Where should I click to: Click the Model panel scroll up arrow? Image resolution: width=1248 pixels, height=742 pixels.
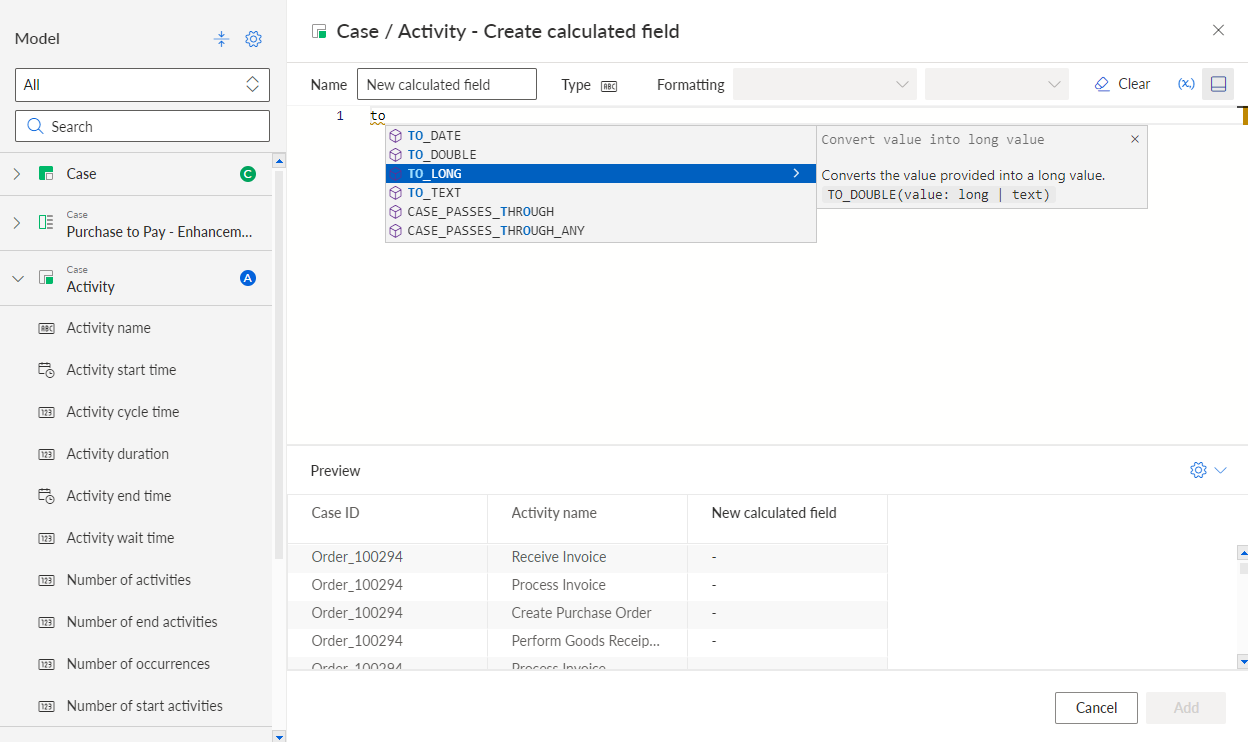coord(279,160)
